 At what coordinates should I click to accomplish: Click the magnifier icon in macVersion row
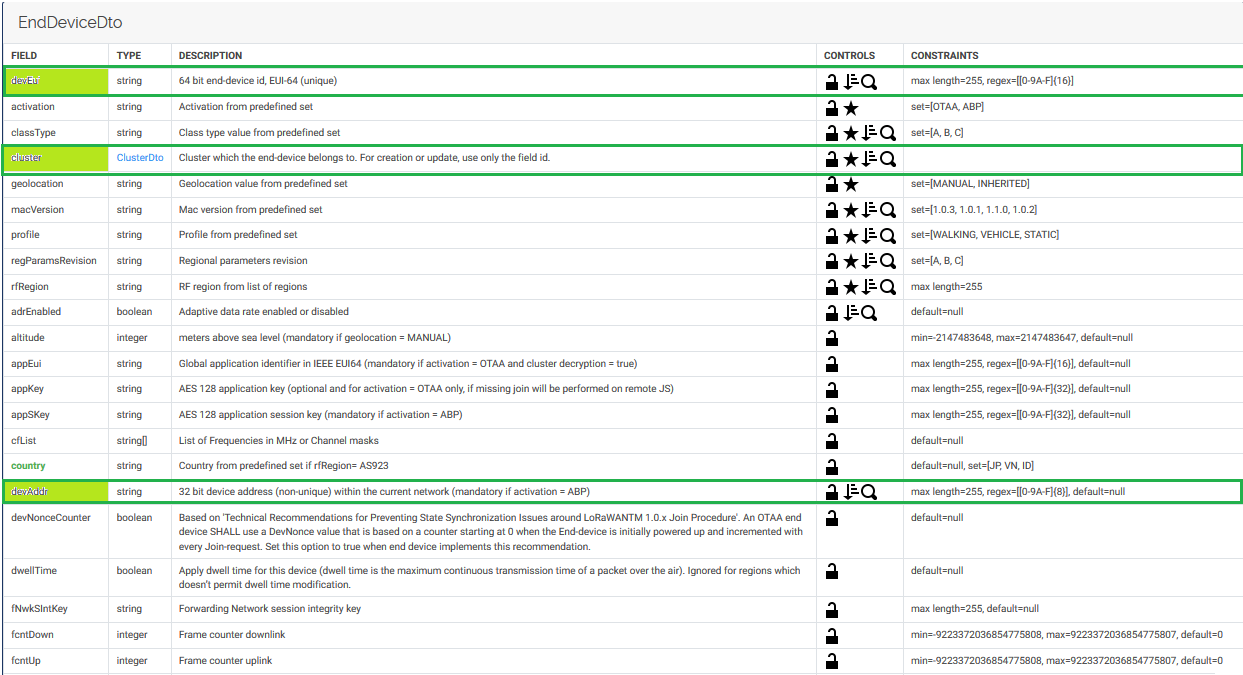[x=887, y=210]
